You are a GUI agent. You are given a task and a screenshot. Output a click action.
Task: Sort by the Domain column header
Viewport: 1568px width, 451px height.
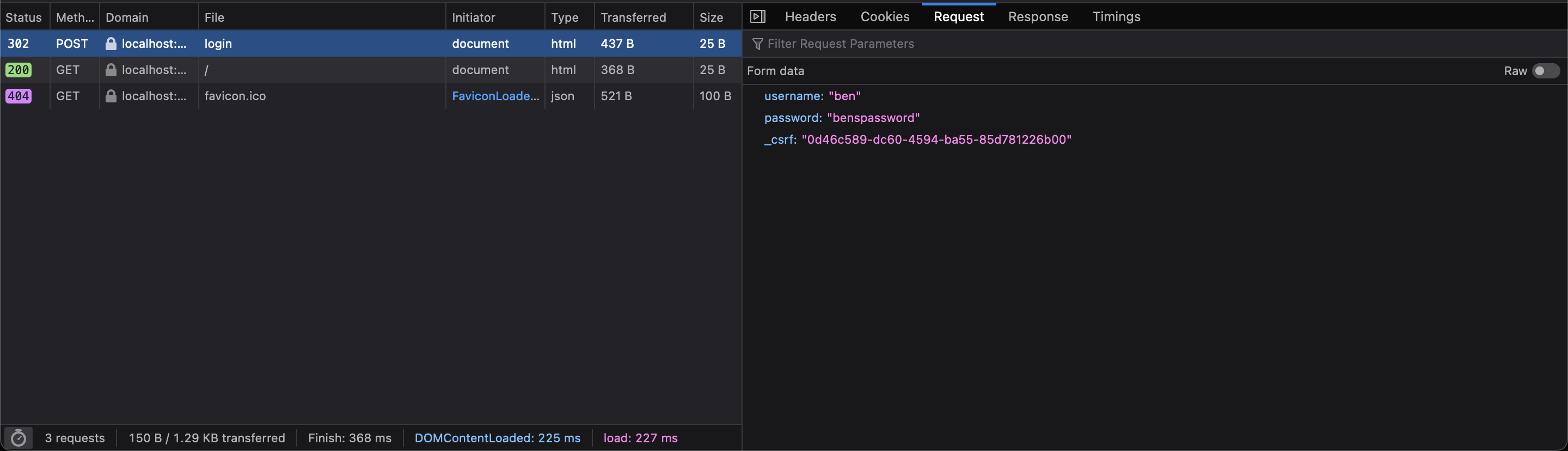click(127, 17)
